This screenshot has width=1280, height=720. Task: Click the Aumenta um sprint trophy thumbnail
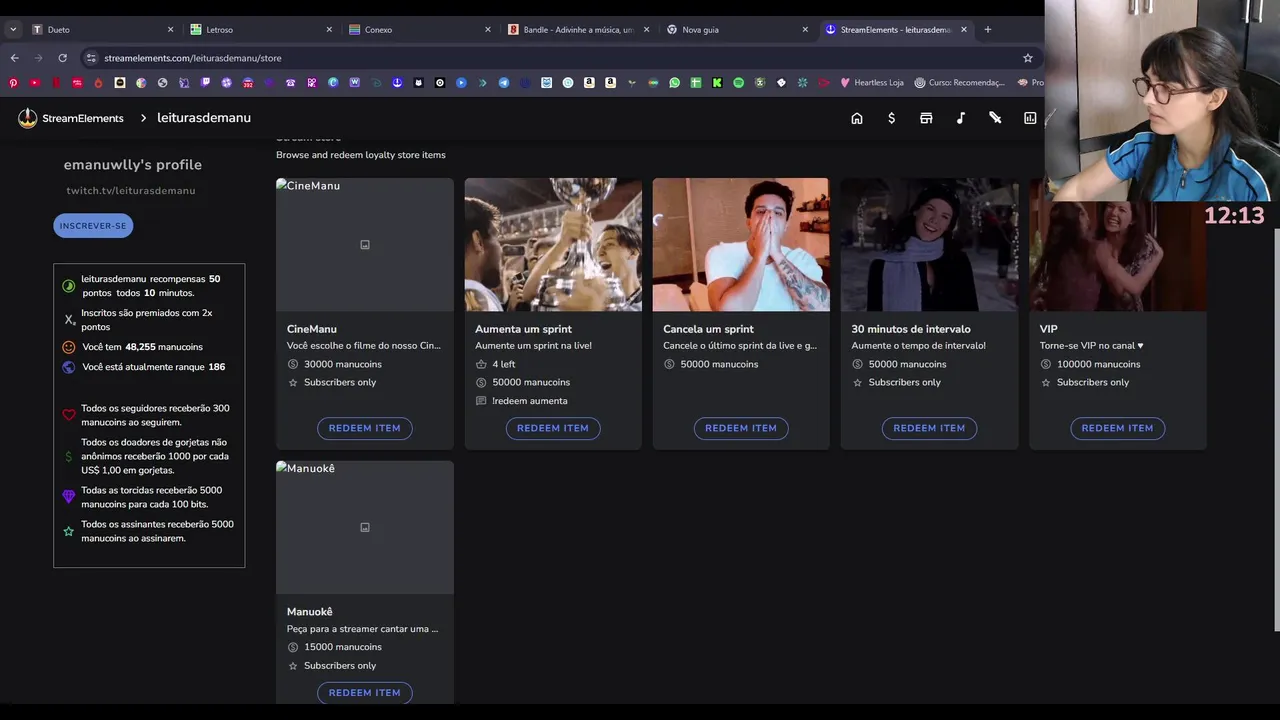pyautogui.click(x=553, y=245)
